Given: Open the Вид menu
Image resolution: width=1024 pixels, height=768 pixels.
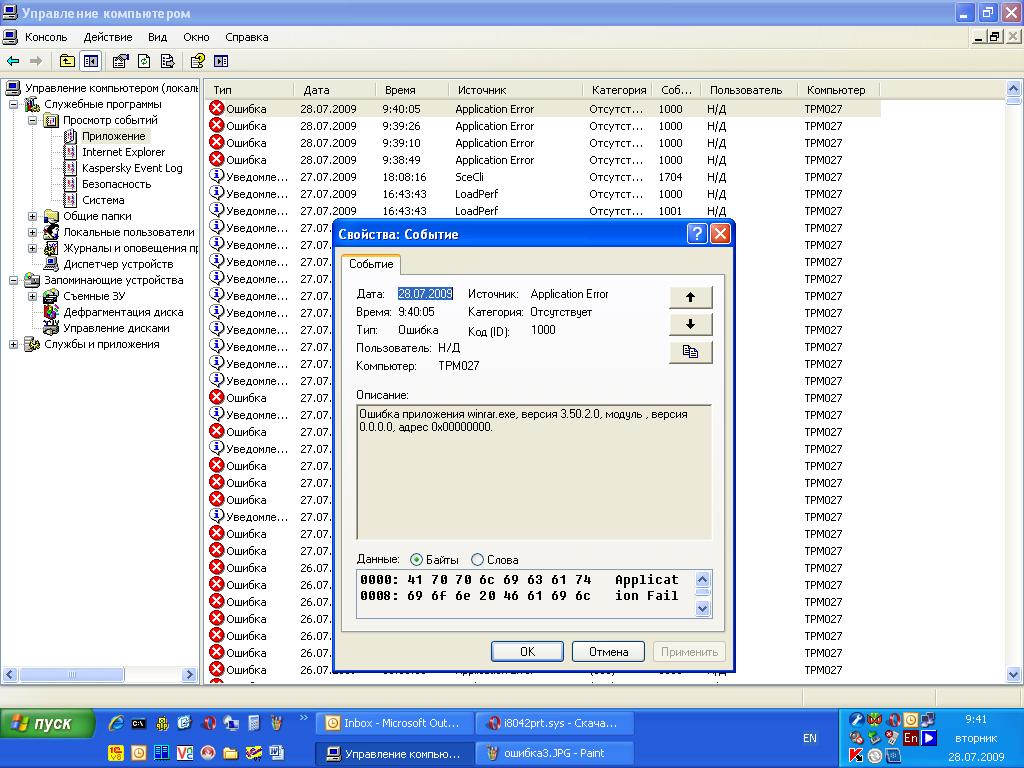Looking at the screenshot, I should [x=157, y=37].
